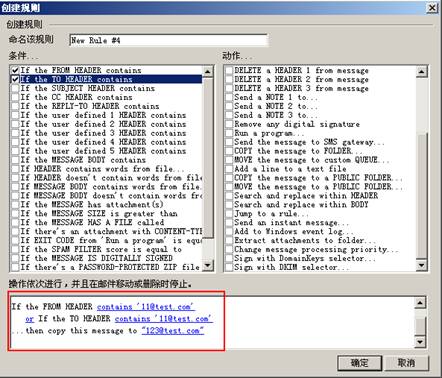The image size is (442, 378).
Task: Select 'If HEADER contains words from file...' row
Action: click(107, 169)
